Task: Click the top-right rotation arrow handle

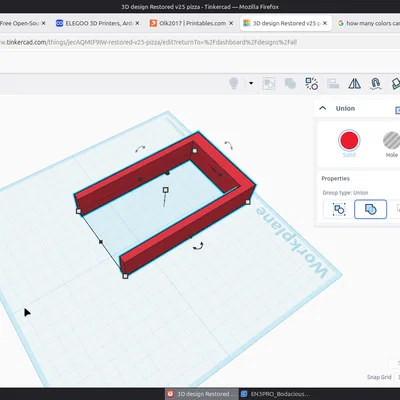Action: [228, 145]
